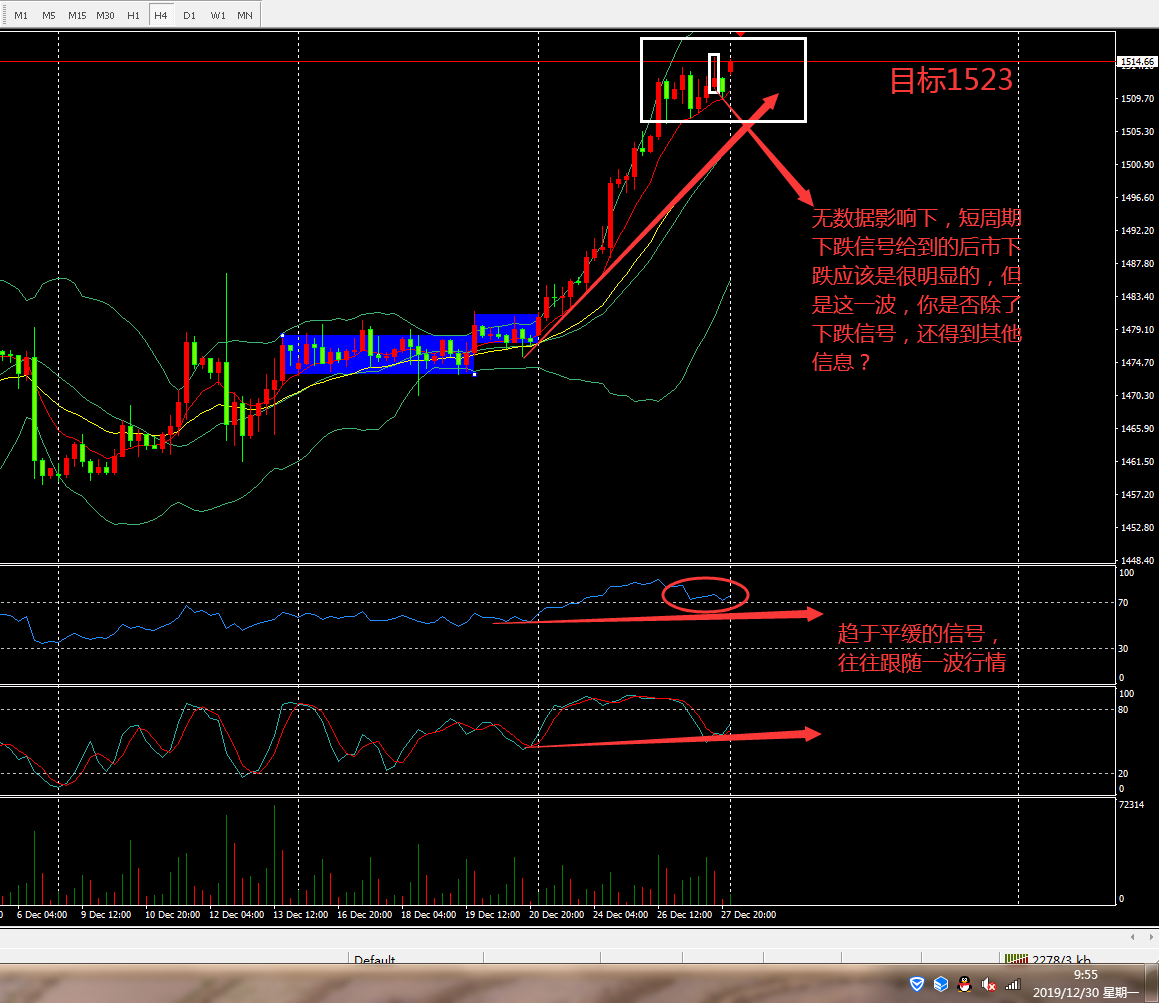Toggle the active H4 timeframe button

pyautogui.click(x=160, y=16)
